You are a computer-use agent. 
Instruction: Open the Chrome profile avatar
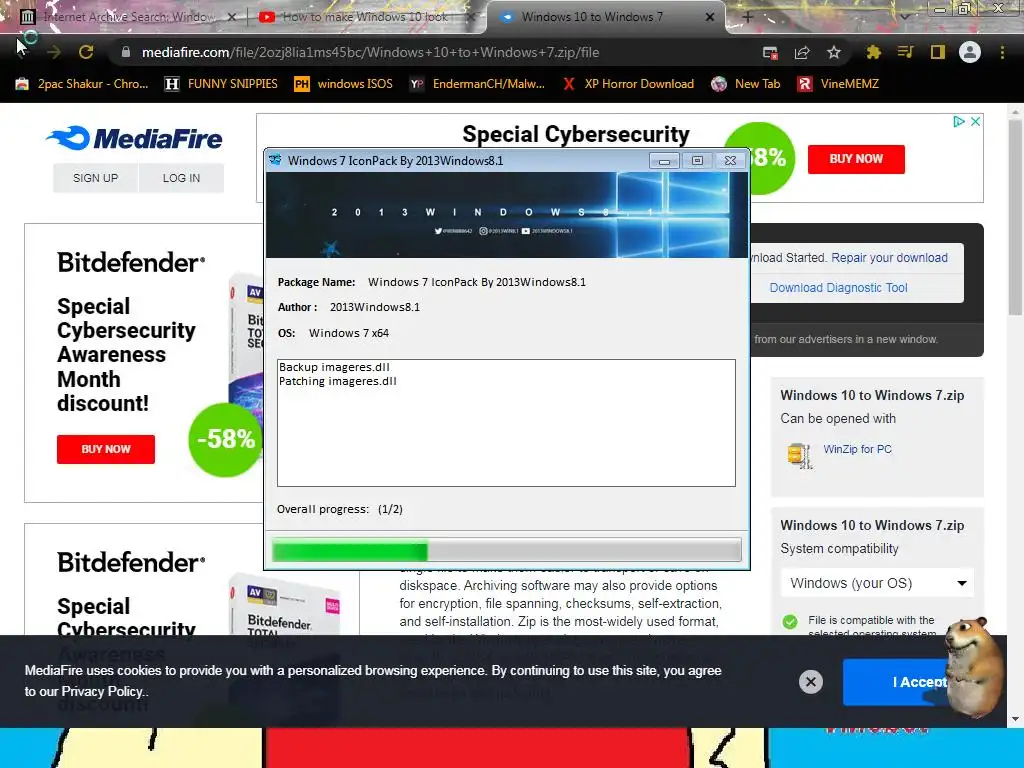[970, 52]
